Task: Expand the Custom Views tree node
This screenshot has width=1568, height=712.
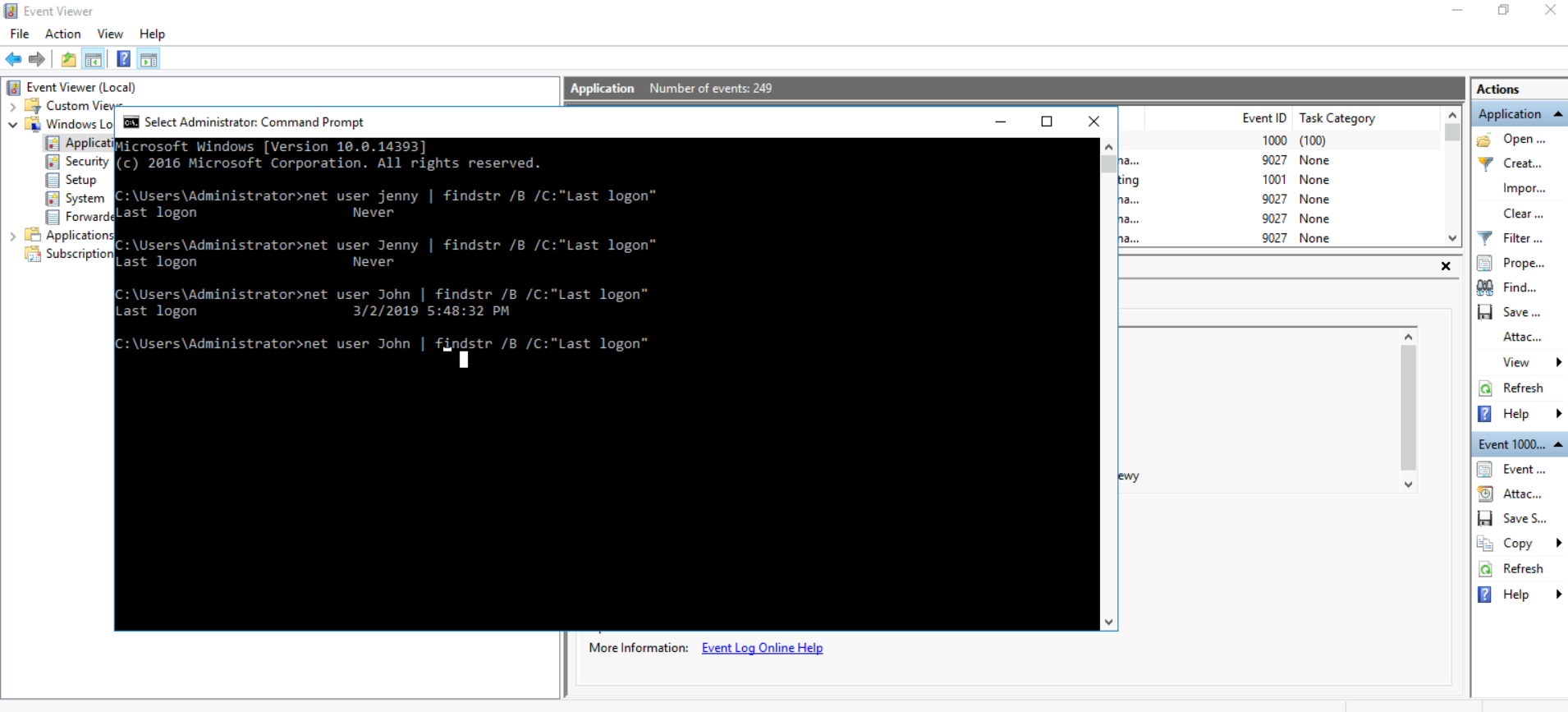Action: pyautogui.click(x=12, y=106)
